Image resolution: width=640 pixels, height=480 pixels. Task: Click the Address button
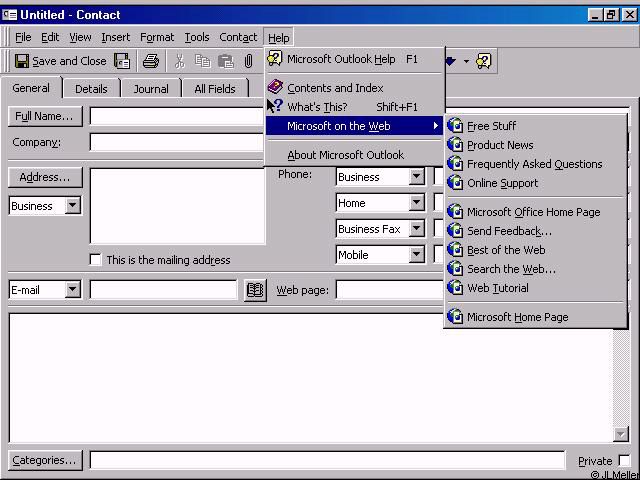click(x=45, y=177)
